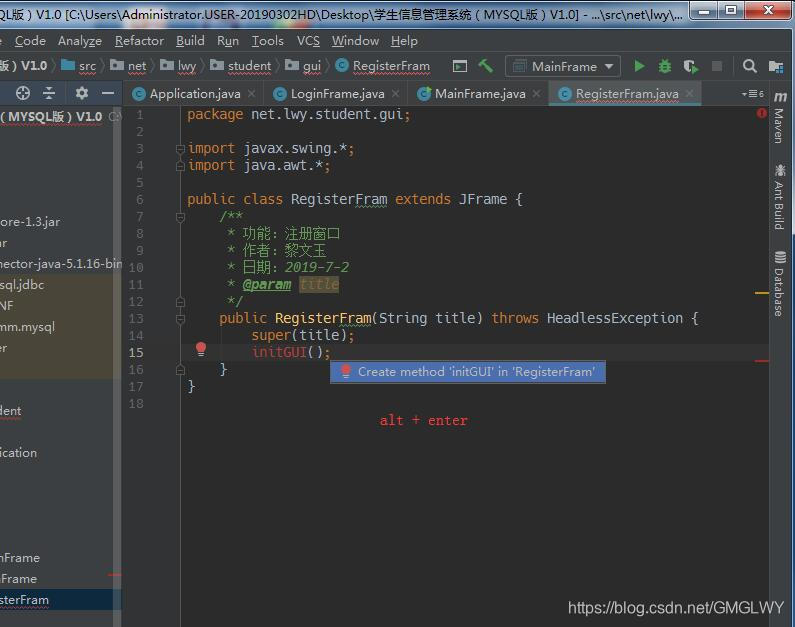Click the Stop process square icon
This screenshot has width=795, height=627.
[x=717, y=66]
